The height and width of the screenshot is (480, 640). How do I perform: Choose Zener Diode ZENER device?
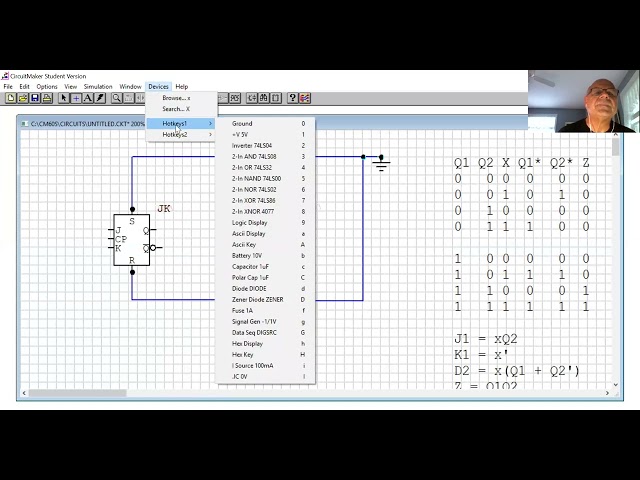pyautogui.click(x=266, y=300)
